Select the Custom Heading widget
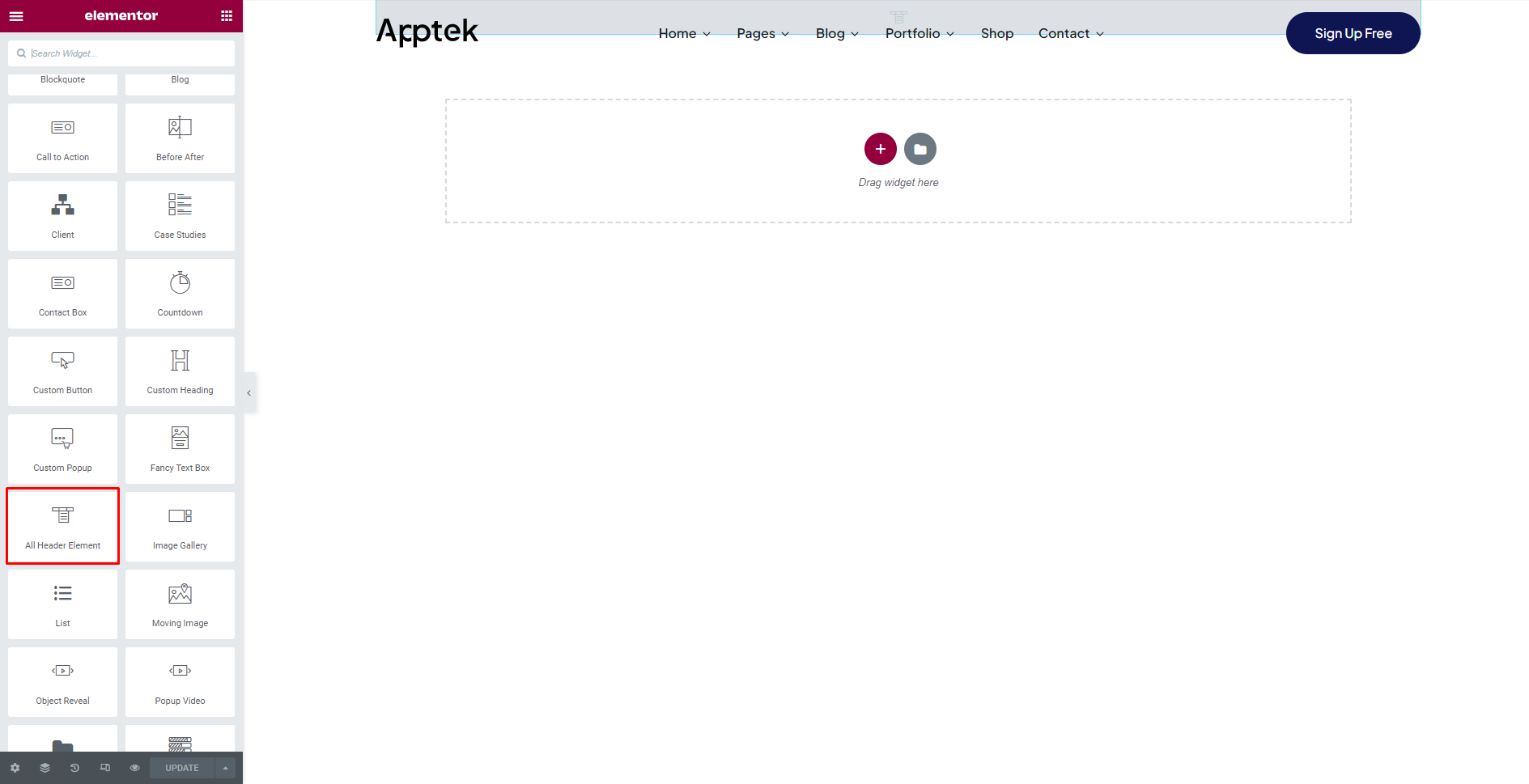This screenshot has height=784, width=1529. tap(180, 371)
